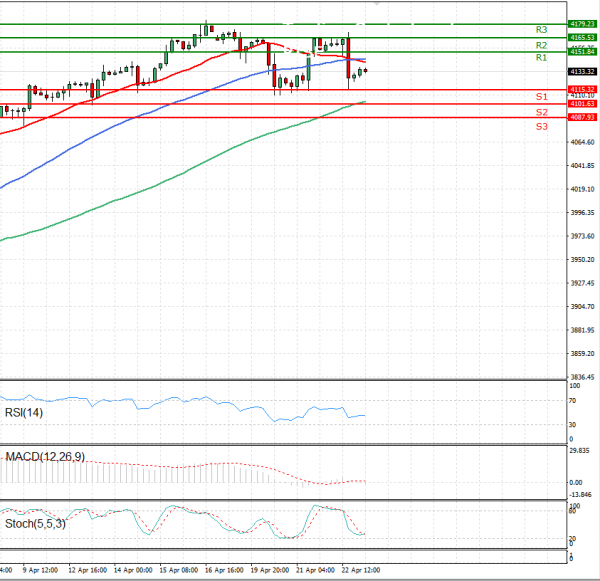Click the S3 support label
Screen dimensions: 600x581
click(541, 126)
